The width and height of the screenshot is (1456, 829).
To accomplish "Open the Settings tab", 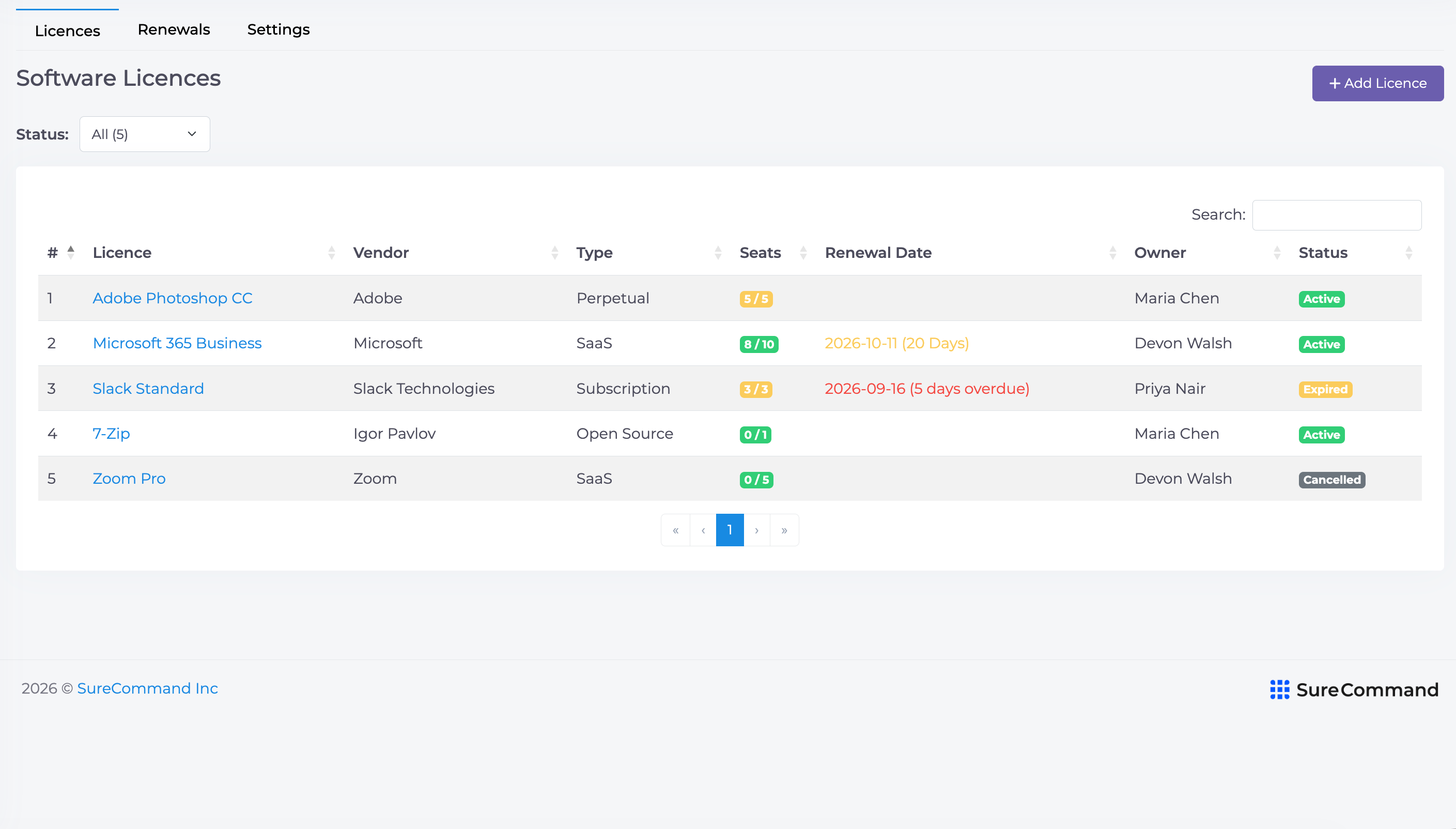I will [x=278, y=29].
